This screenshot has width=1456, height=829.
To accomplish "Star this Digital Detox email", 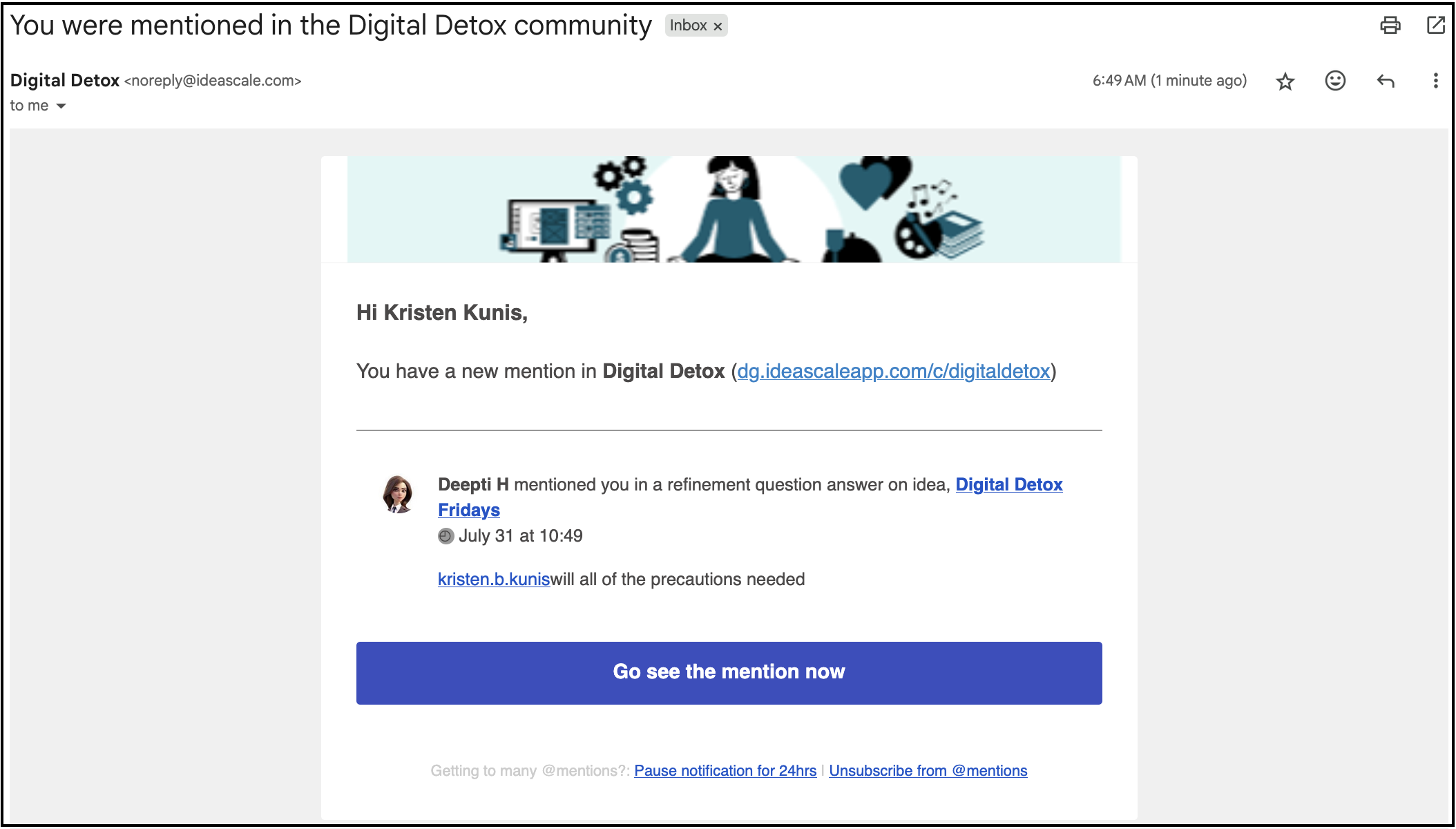I will [x=1285, y=82].
